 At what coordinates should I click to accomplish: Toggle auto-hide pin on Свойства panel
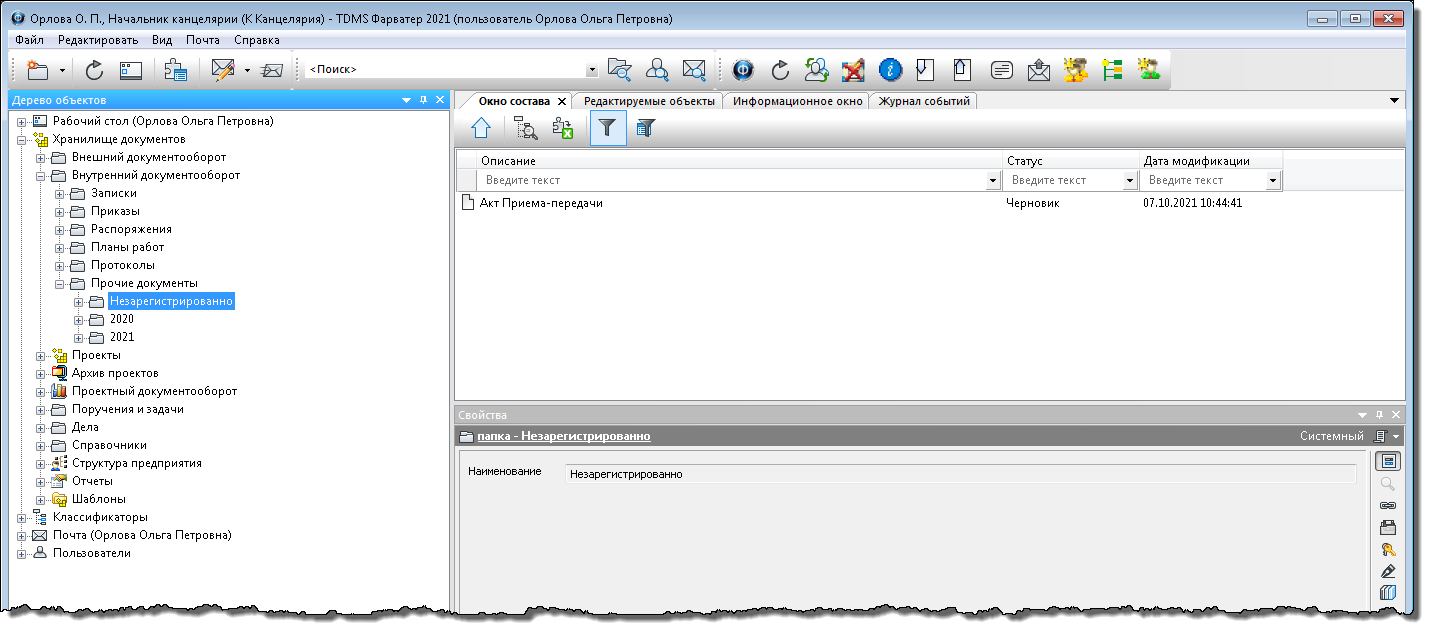click(1379, 415)
